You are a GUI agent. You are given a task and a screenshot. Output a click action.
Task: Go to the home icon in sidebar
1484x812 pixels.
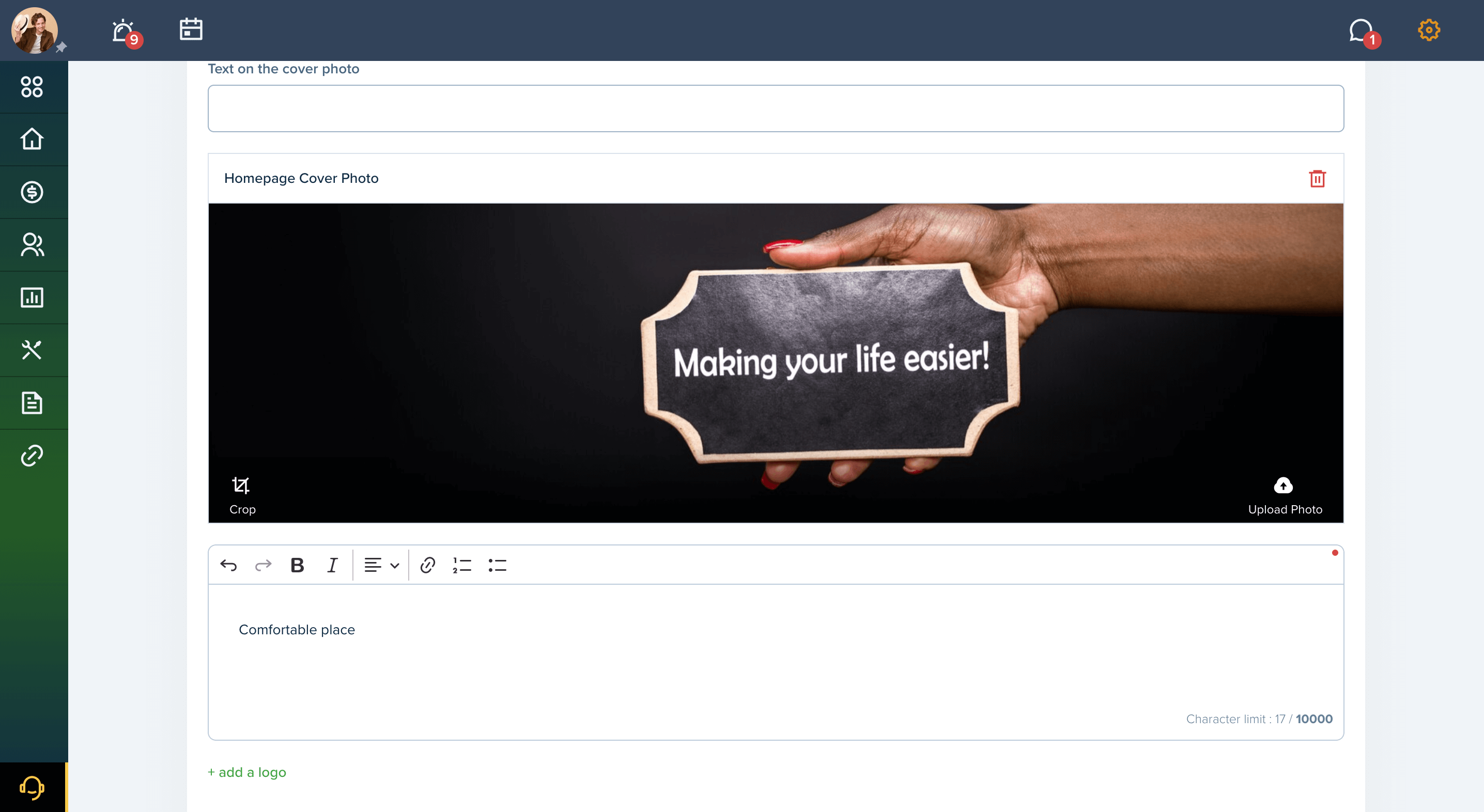coord(32,139)
